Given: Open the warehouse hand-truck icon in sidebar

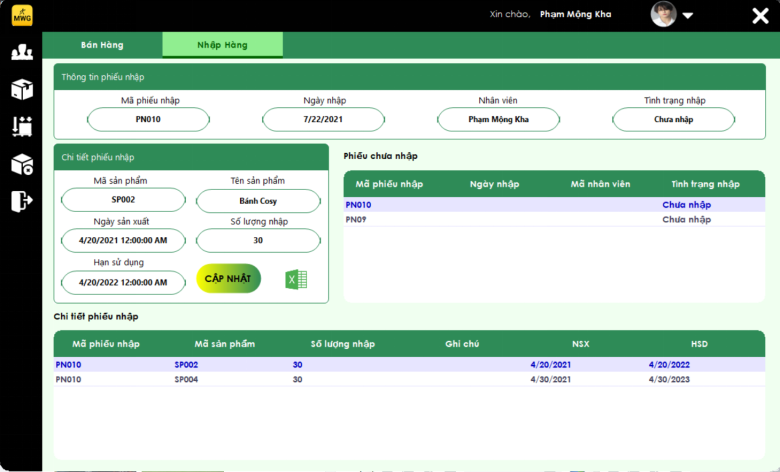Looking at the screenshot, I should pyautogui.click(x=22, y=127).
